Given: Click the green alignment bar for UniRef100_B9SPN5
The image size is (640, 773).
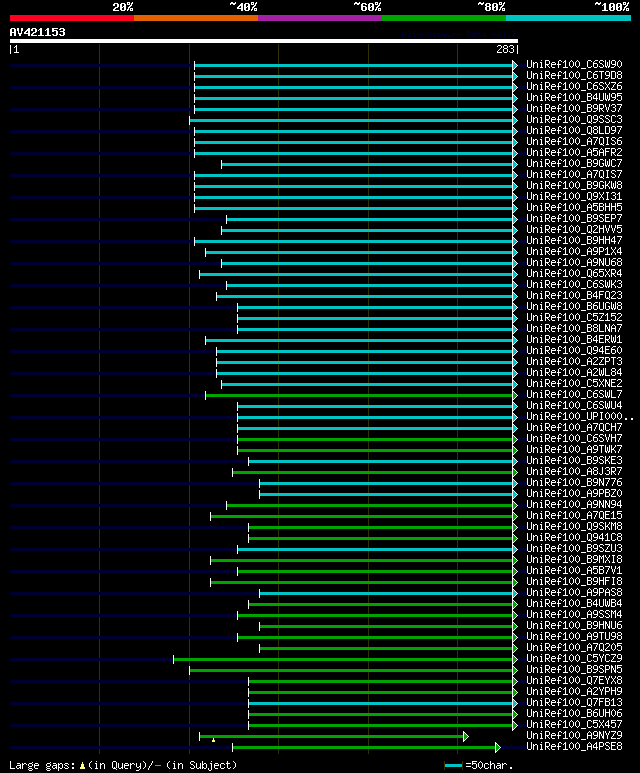Looking at the screenshot, I should 351,670.
